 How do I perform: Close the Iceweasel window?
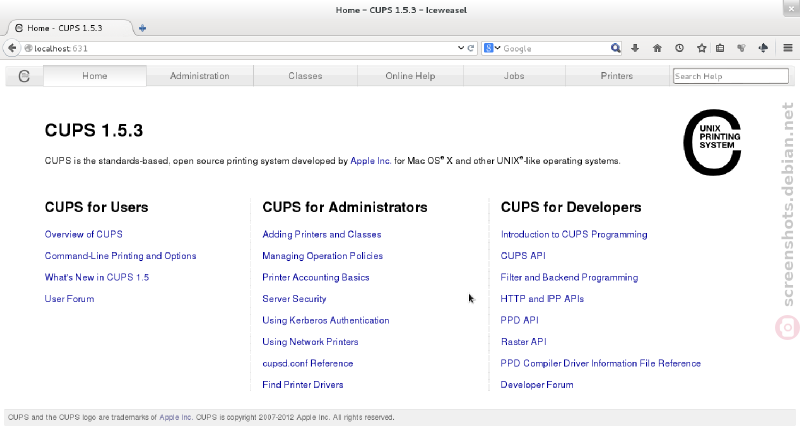tap(791, 9)
